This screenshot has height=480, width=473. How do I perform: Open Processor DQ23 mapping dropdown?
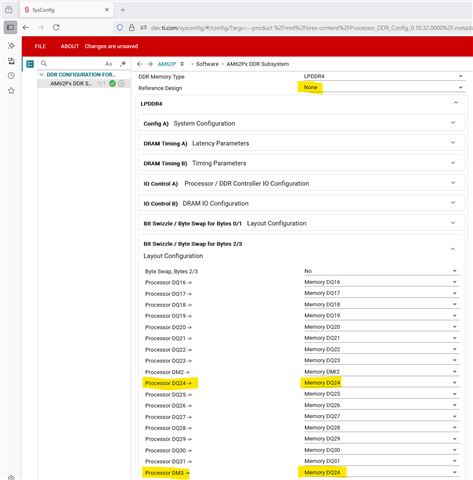tap(382, 360)
